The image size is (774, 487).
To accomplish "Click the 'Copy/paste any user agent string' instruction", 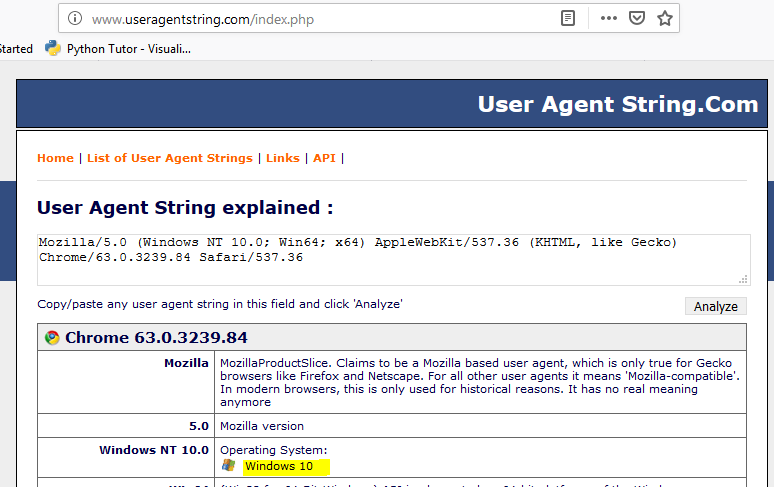I will point(220,304).
